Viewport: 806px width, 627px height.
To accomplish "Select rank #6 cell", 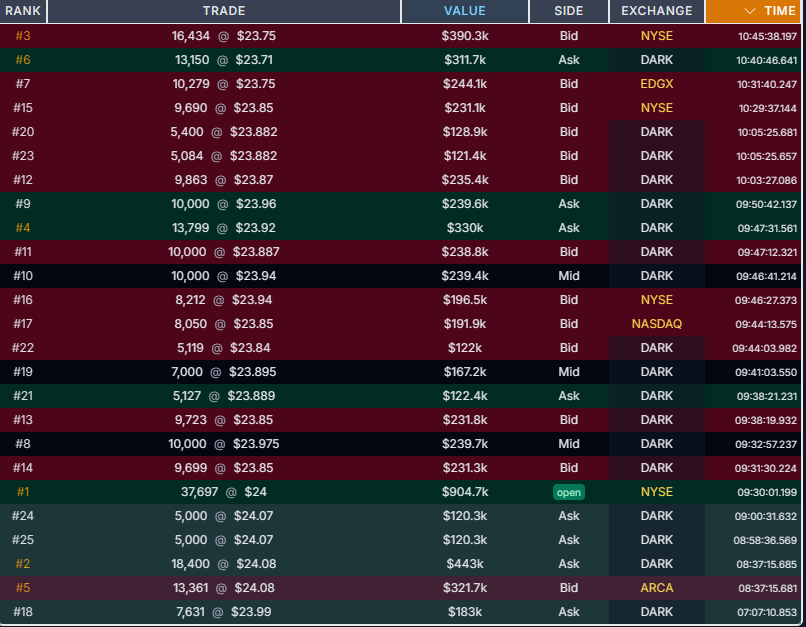I will 23,60.
